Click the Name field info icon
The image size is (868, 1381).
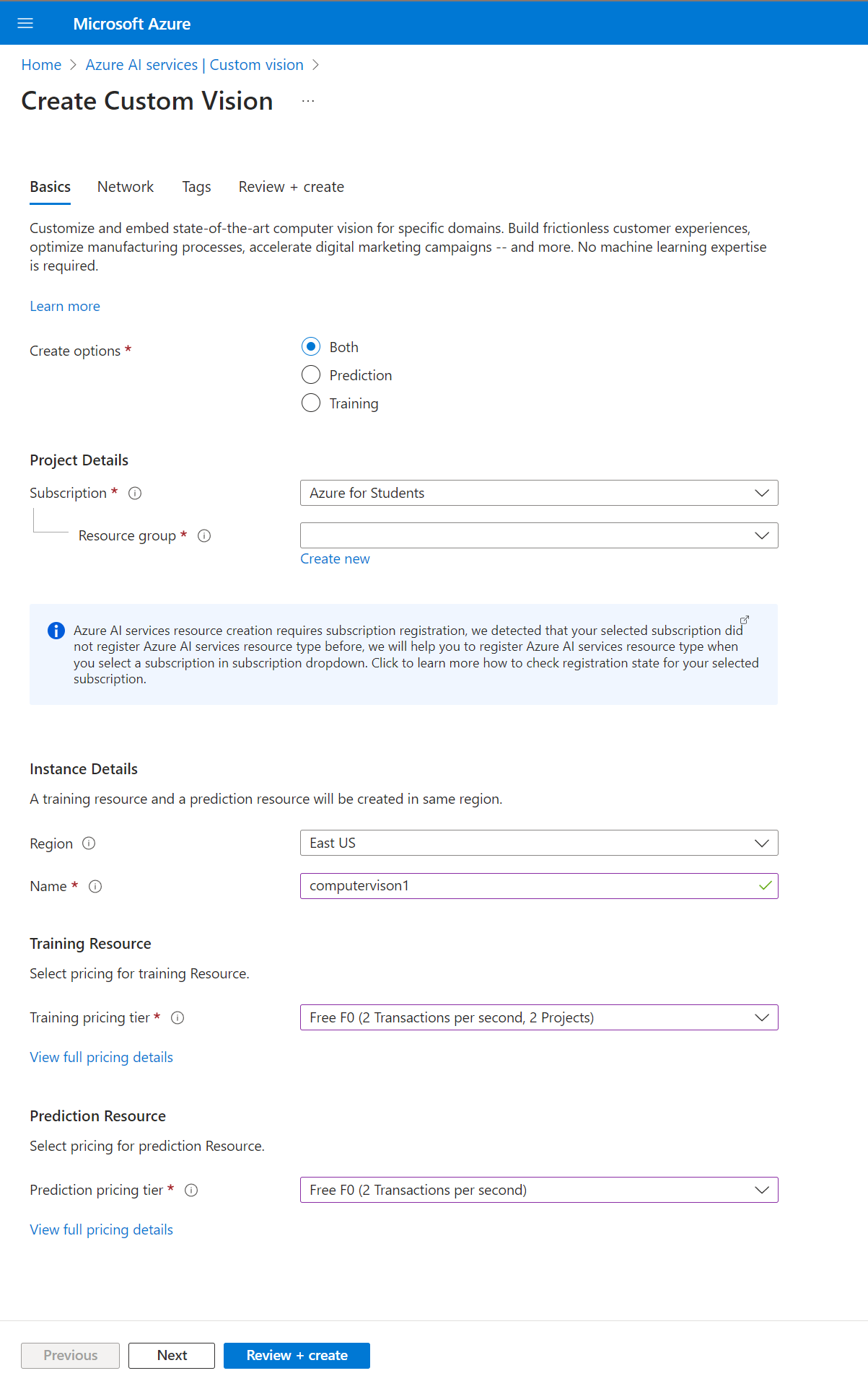tap(95, 887)
